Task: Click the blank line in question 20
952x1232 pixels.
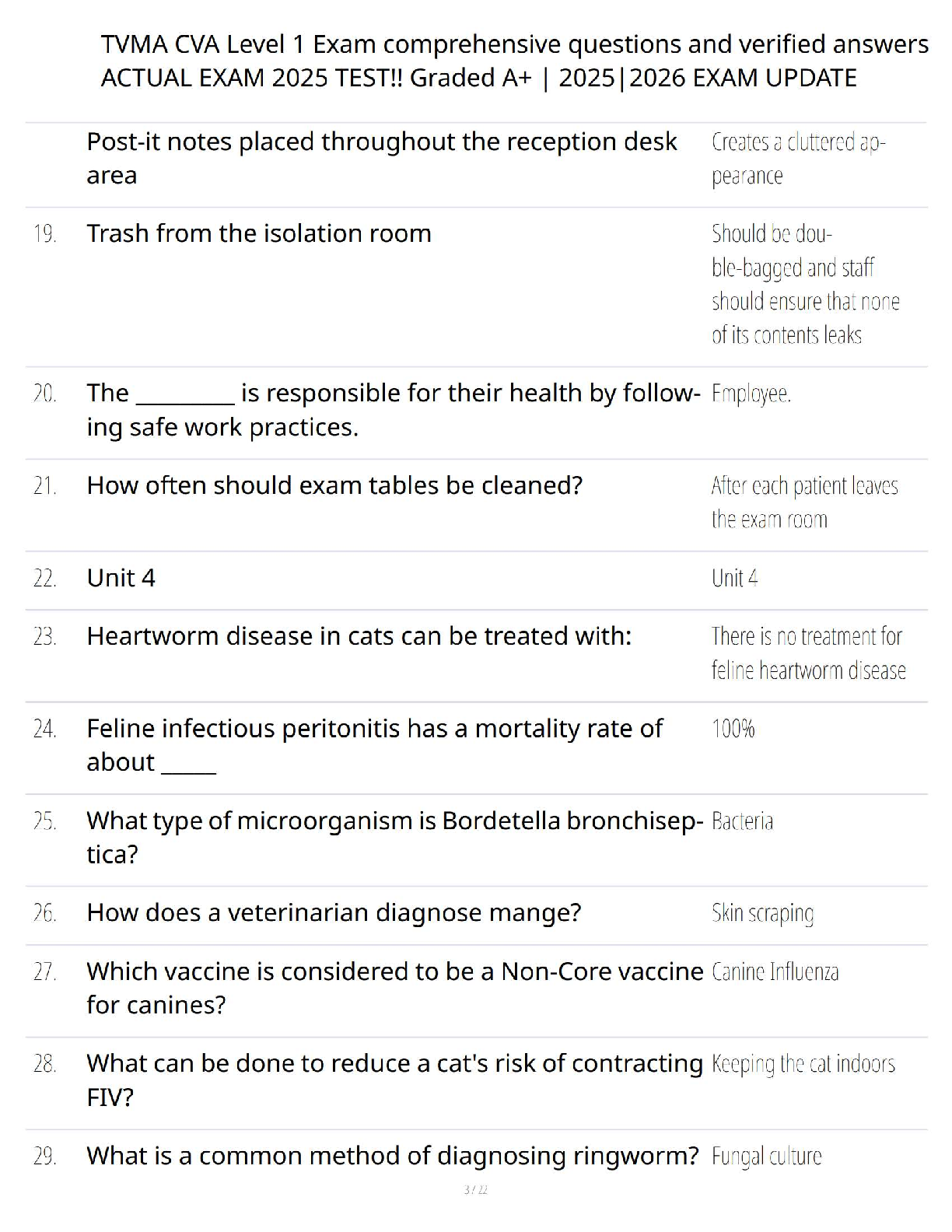Action: (185, 395)
